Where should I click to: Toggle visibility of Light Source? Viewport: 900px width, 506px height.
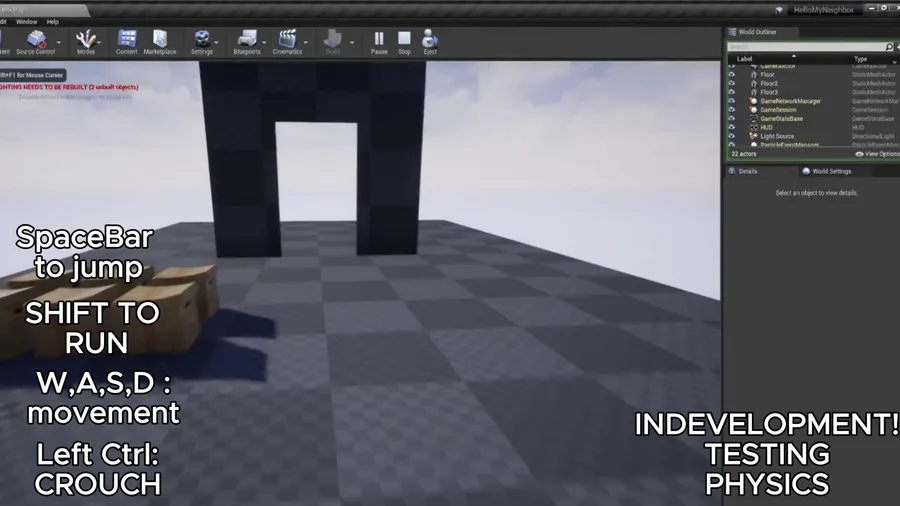point(732,136)
